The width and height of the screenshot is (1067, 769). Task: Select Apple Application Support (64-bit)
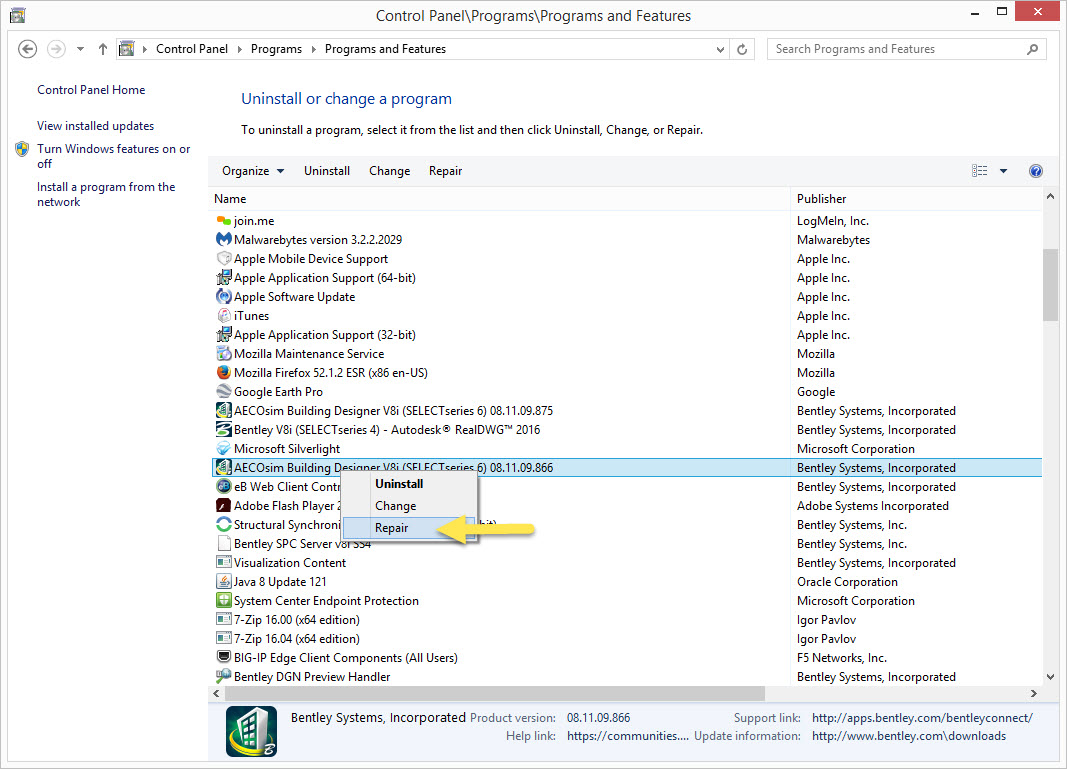tap(627, 278)
